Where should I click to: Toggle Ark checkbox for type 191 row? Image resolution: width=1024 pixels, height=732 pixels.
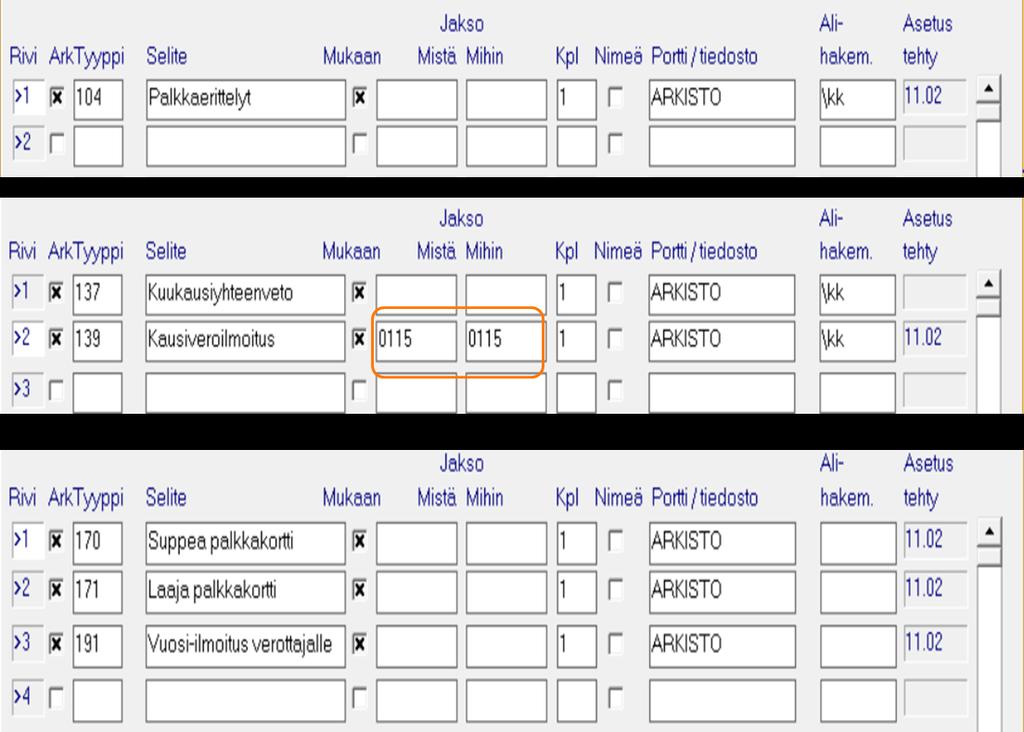[58, 644]
